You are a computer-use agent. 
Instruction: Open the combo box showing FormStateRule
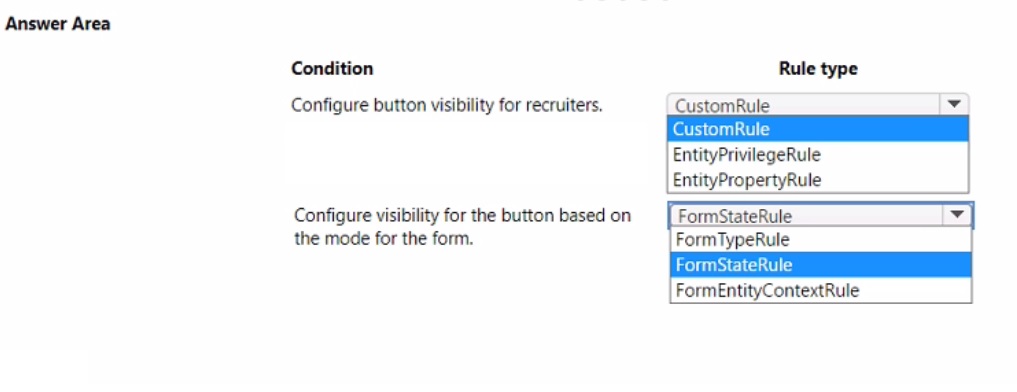pos(820,215)
